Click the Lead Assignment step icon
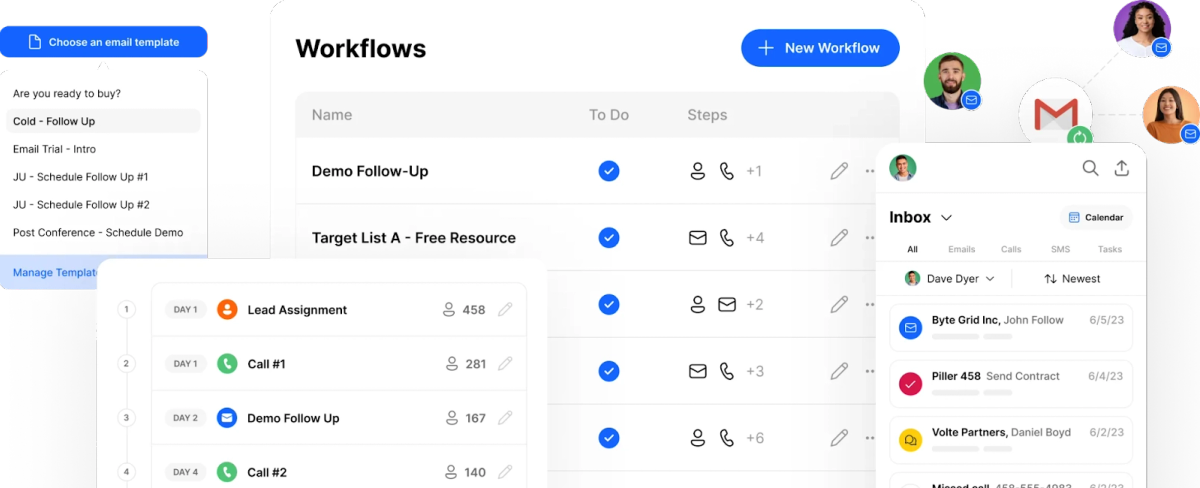Viewport: 1200px width, 488px height. (x=227, y=310)
